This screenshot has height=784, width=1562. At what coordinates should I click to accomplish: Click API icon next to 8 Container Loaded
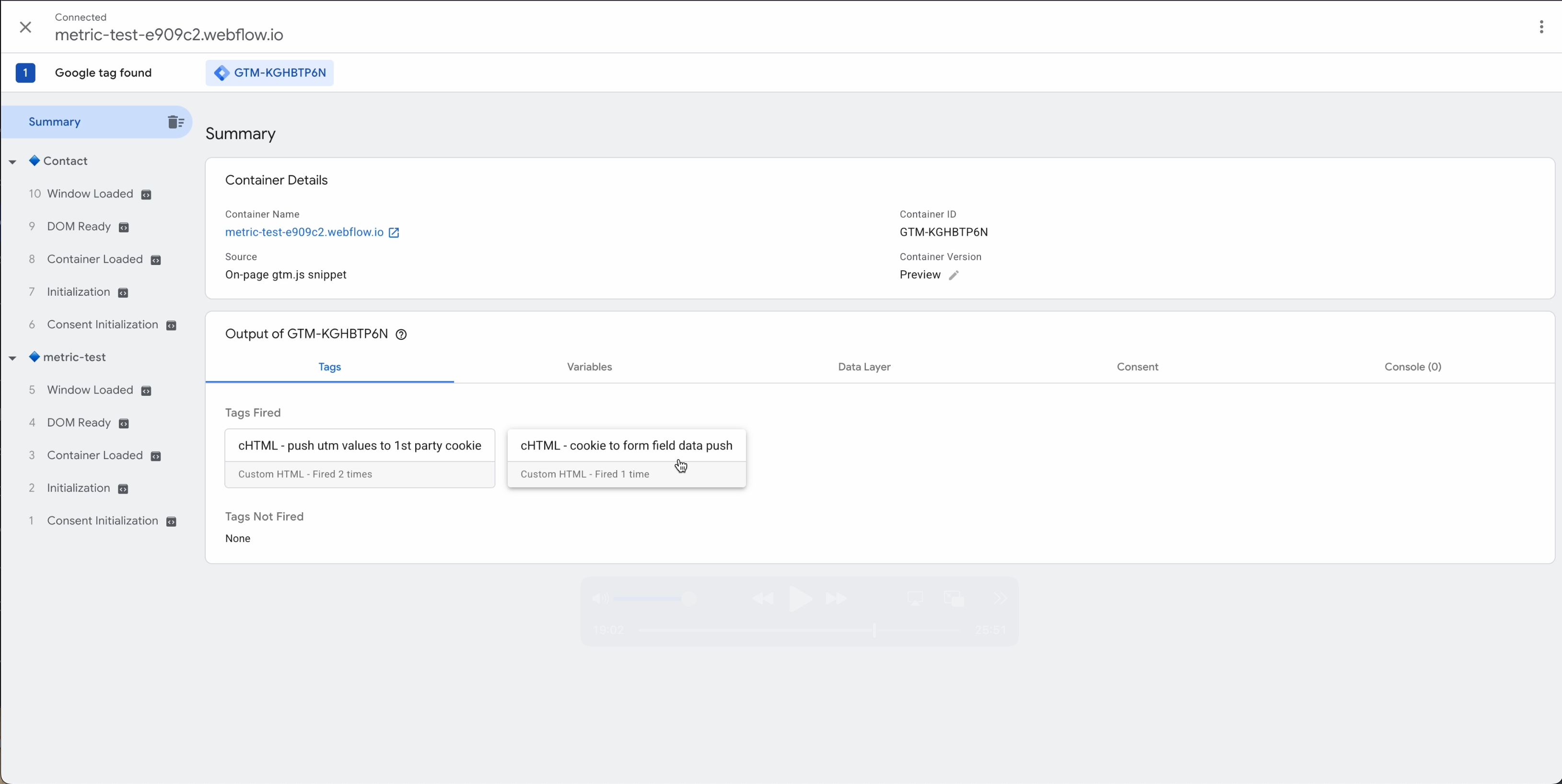point(156,261)
